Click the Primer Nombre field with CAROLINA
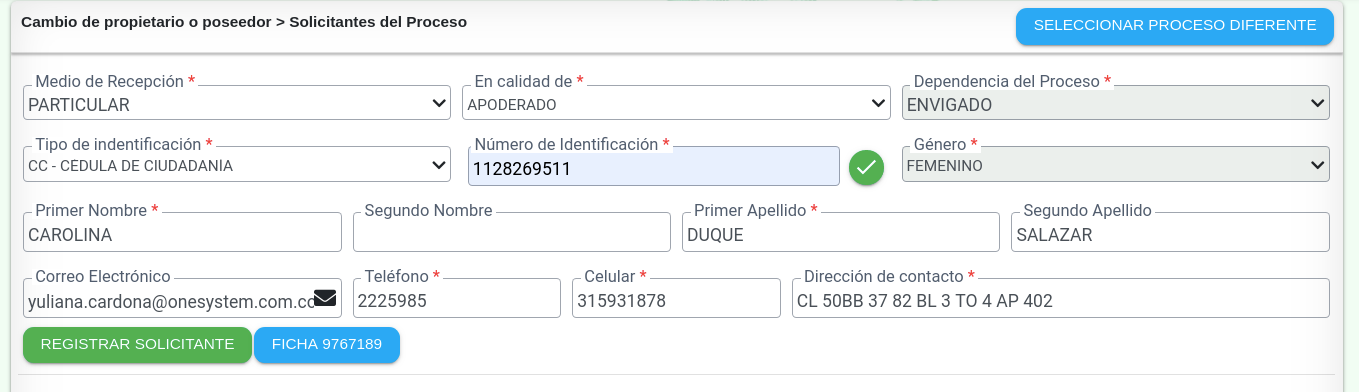Screen dimensions: 1359x392 [x=182, y=232]
